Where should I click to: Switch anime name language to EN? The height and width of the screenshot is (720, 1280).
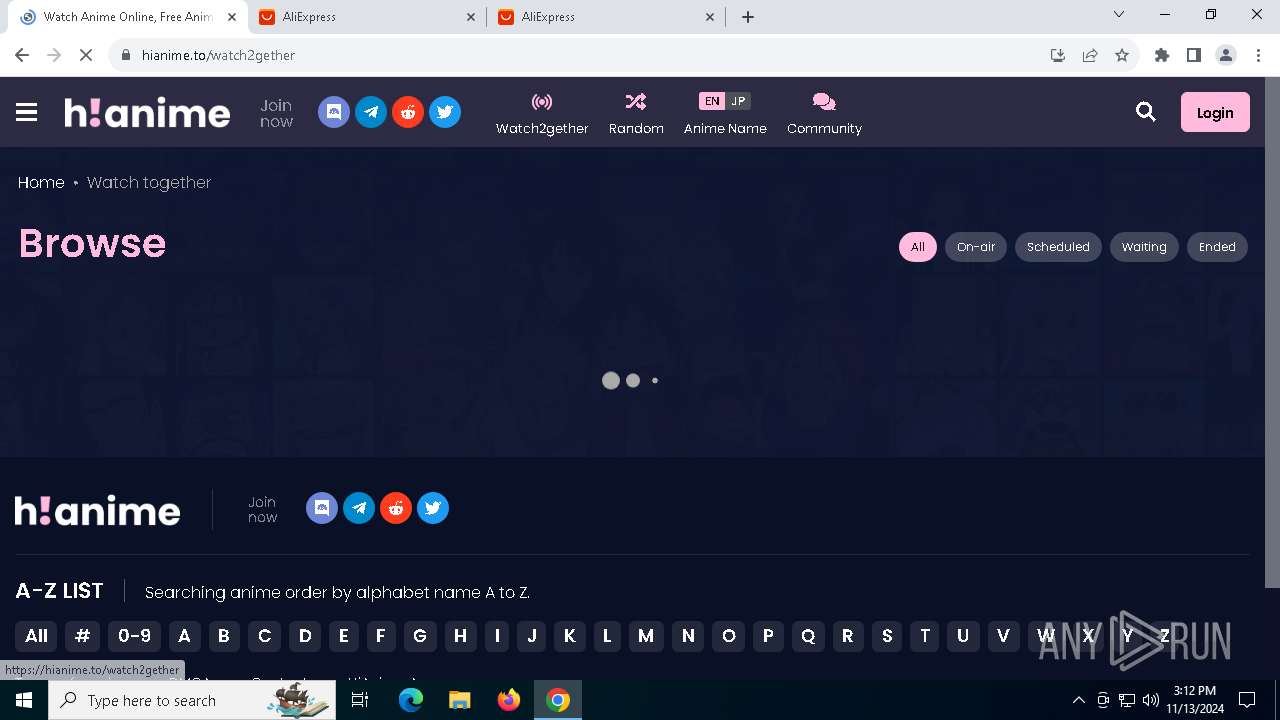click(x=711, y=101)
